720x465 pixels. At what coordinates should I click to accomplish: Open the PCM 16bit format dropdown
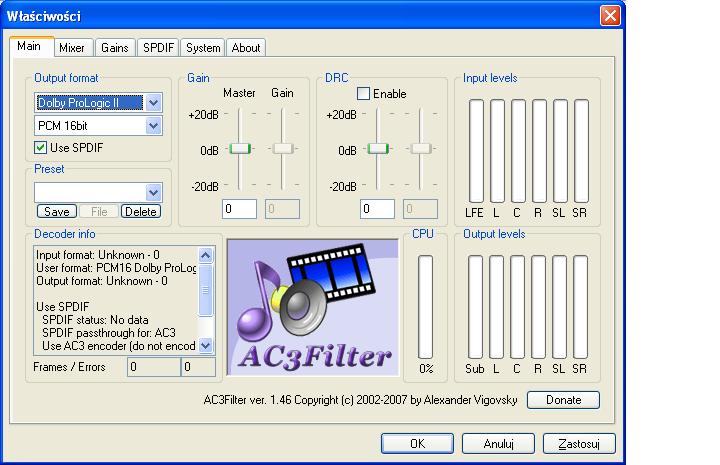point(153,126)
